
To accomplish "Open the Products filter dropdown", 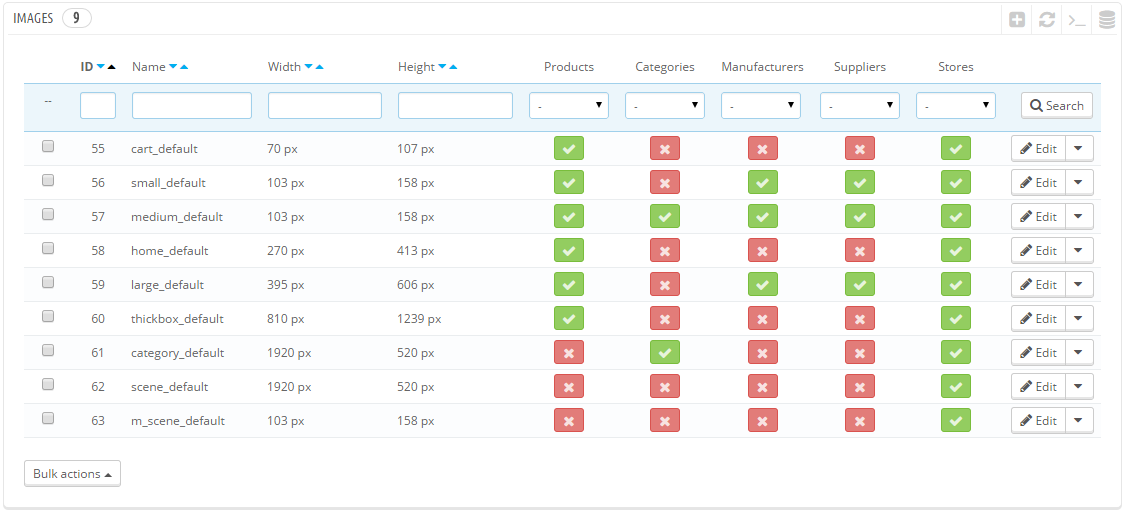I will tap(569, 105).
